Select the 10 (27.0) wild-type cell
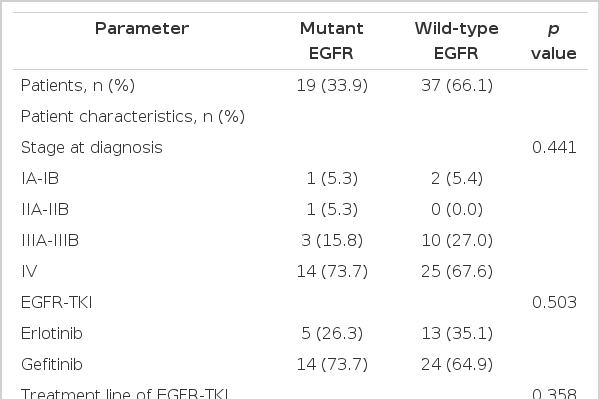This screenshot has height=399, width=599. point(457,240)
